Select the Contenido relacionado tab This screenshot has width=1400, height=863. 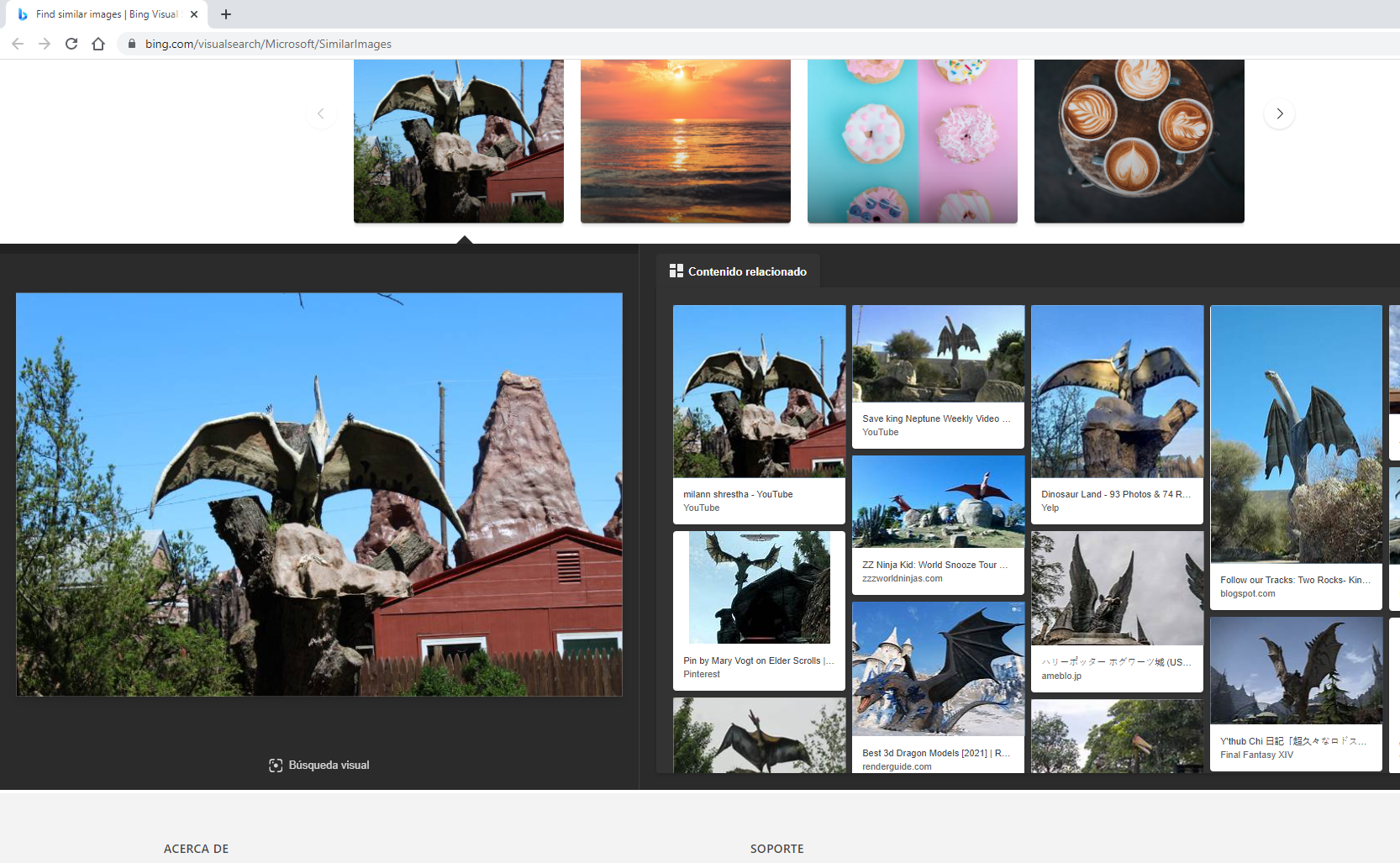pyautogui.click(x=738, y=271)
